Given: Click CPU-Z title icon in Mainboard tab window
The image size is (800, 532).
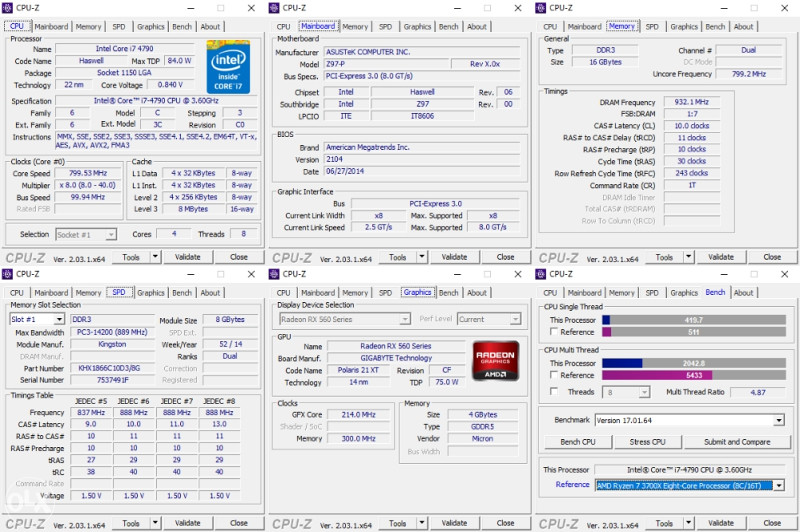Looking at the screenshot, I should (x=274, y=8).
